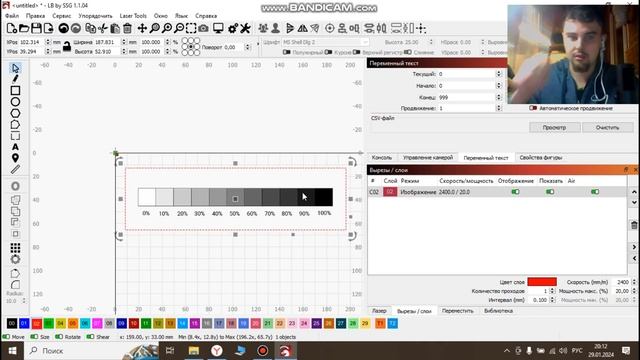Screen dimensions: 640x360
Task: Toggle the Move option in status bar
Action: coord(6,337)
